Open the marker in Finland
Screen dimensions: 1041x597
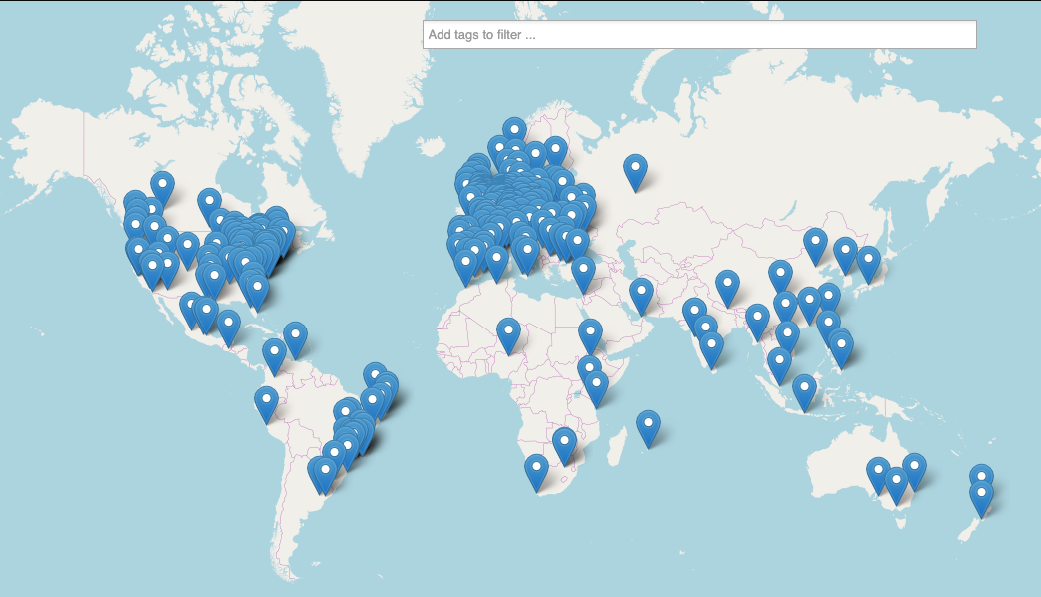tap(556, 154)
